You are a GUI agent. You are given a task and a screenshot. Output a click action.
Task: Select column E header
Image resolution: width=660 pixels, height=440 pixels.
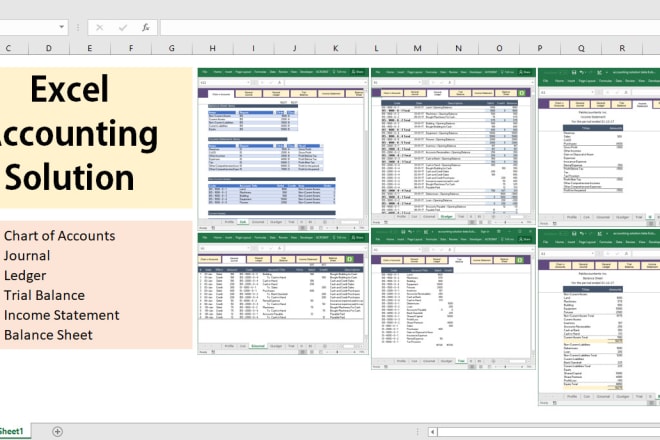point(90,48)
